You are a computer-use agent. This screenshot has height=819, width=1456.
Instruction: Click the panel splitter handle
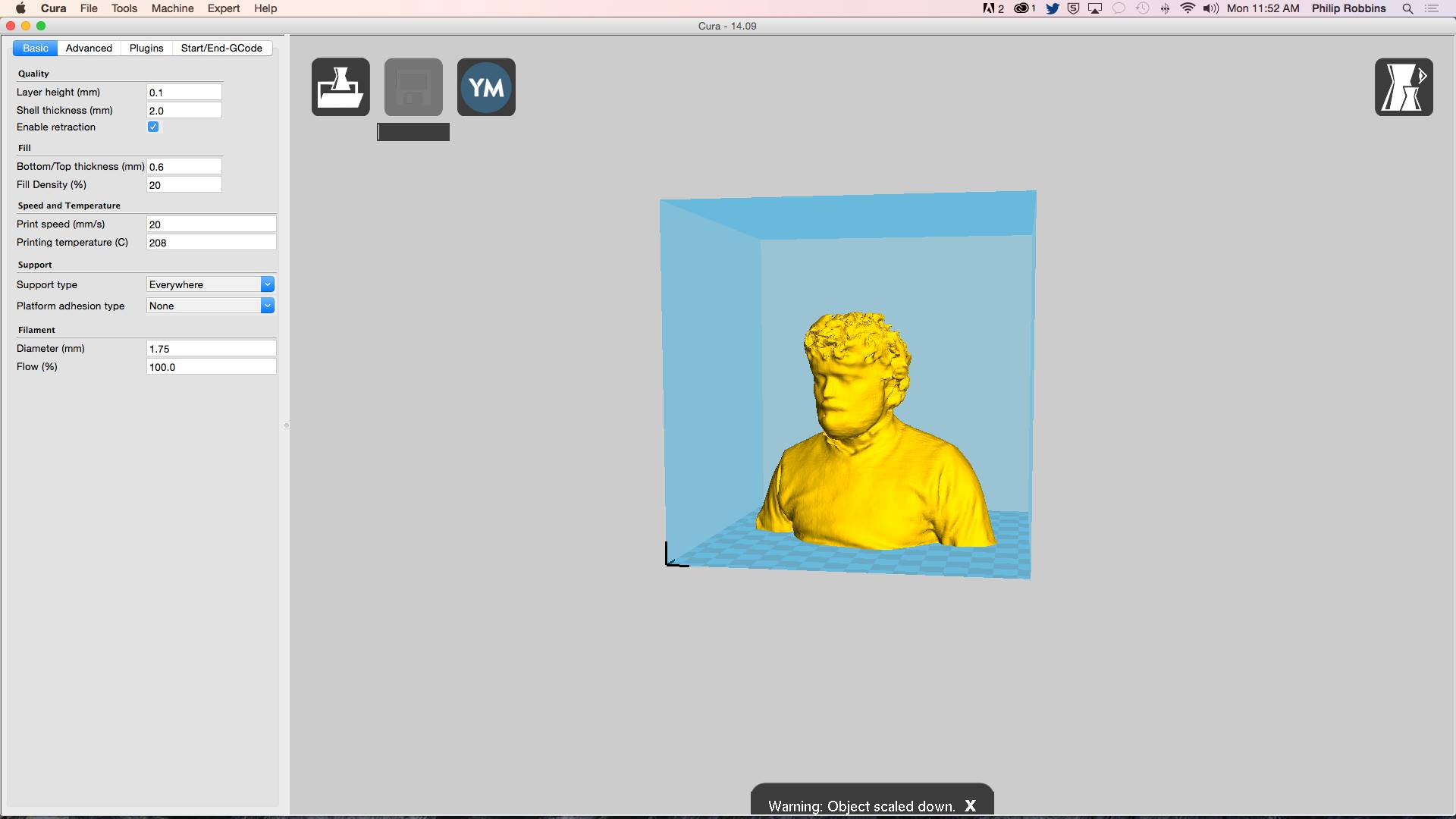286,425
